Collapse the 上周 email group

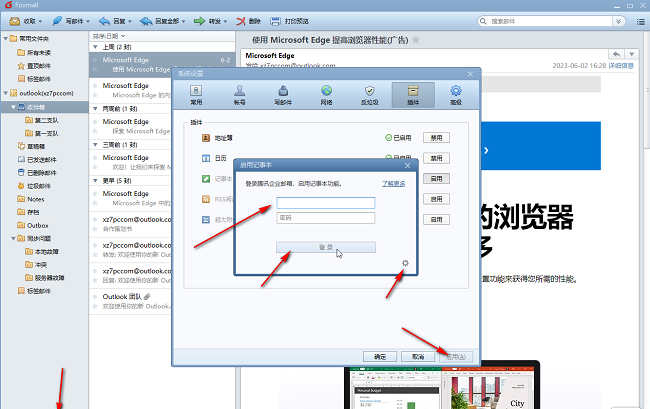point(96,47)
